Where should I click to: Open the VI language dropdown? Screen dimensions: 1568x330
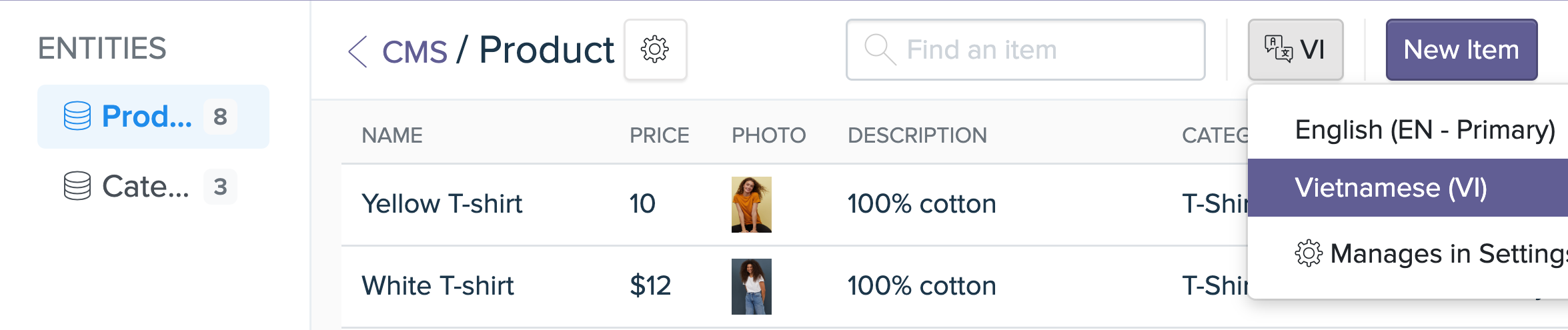tap(1295, 50)
